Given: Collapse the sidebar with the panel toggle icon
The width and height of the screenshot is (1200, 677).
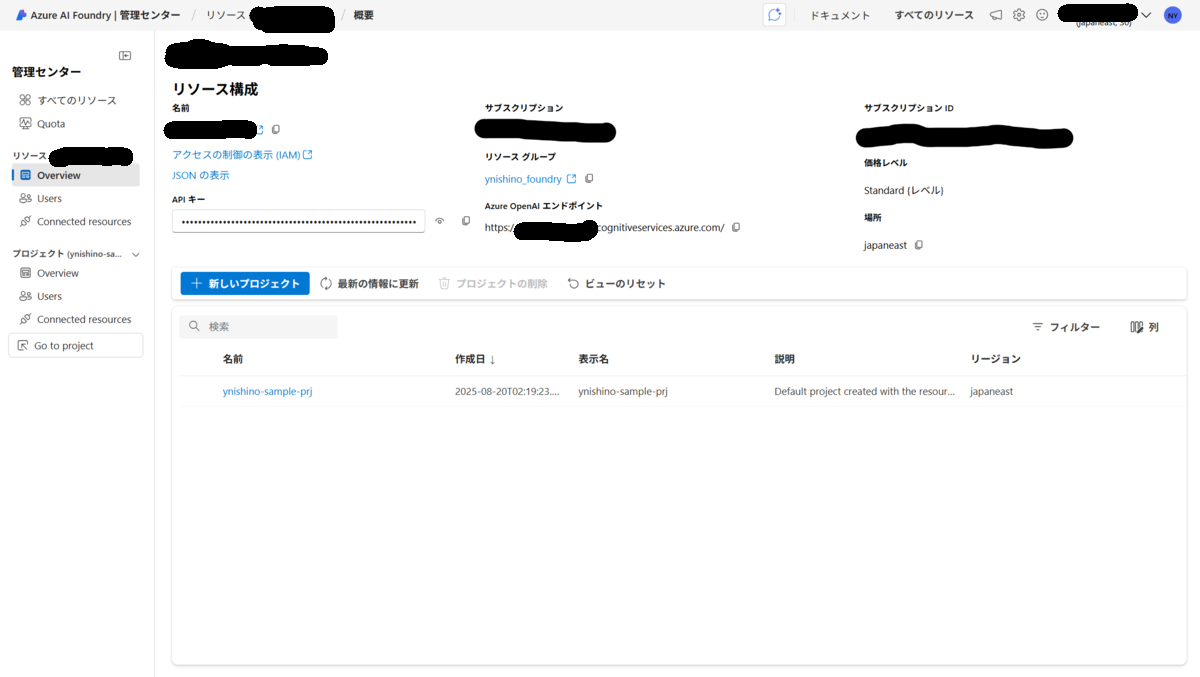Looking at the screenshot, I should 125,56.
